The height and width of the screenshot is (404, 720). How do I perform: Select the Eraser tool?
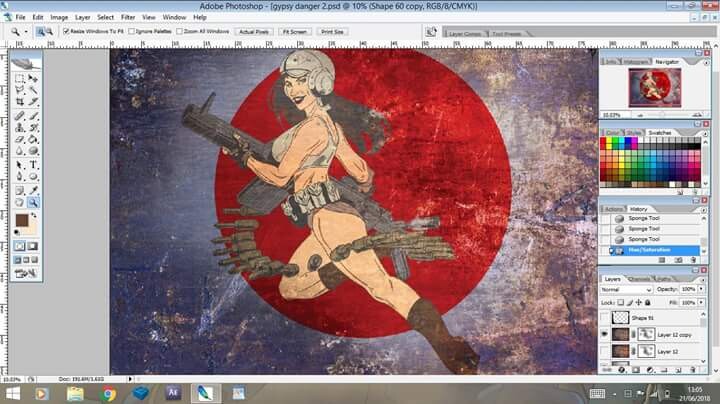(19, 139)
